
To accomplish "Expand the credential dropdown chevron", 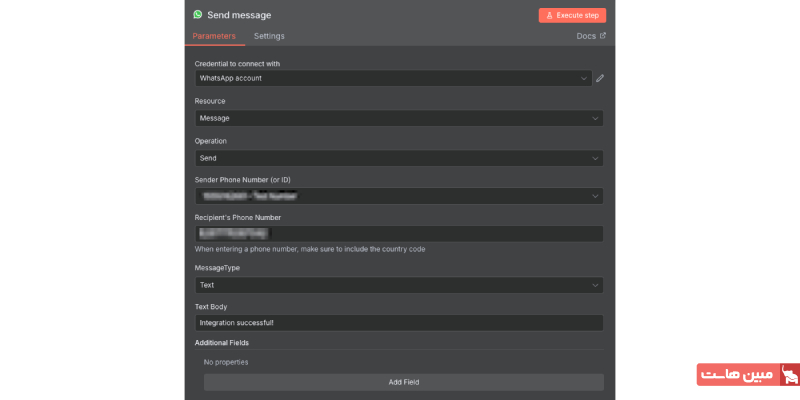I will pos(584,78).
